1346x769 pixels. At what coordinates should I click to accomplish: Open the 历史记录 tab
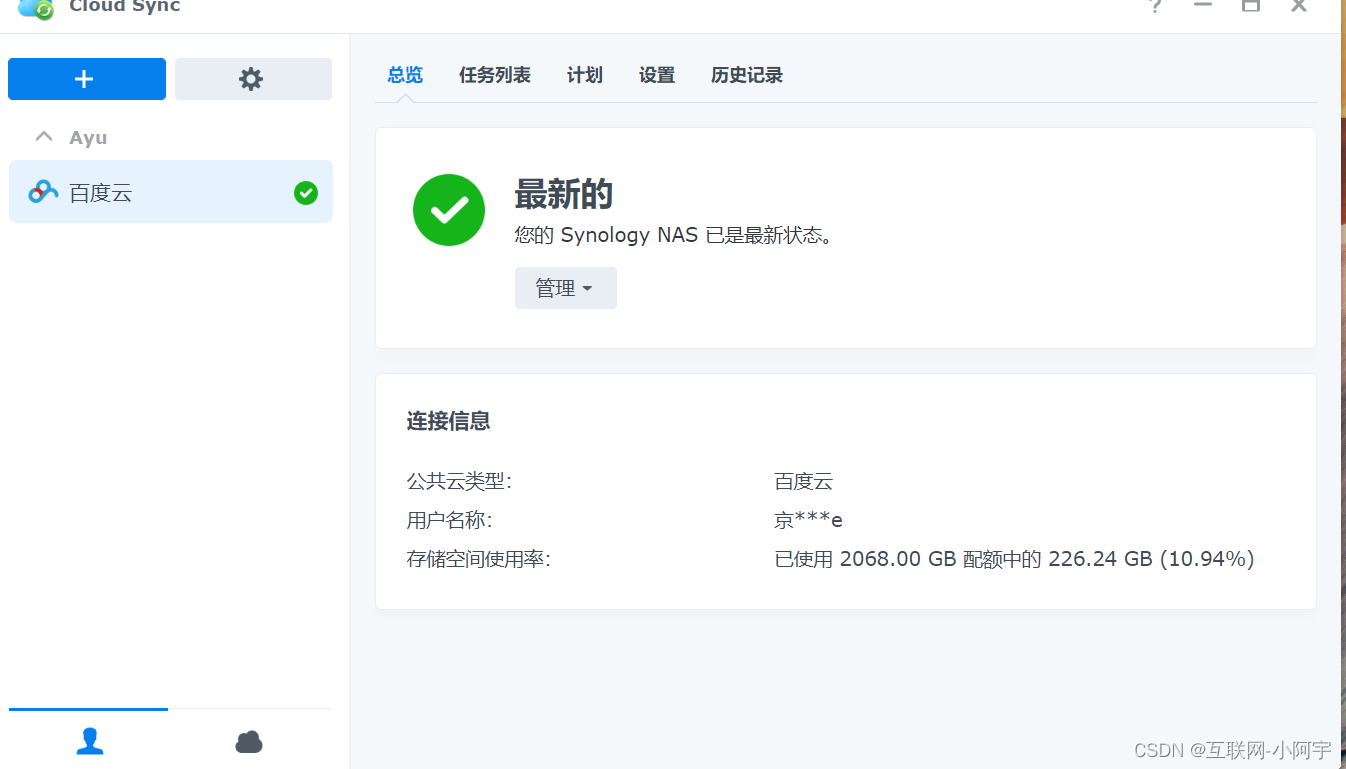[747, 75]
